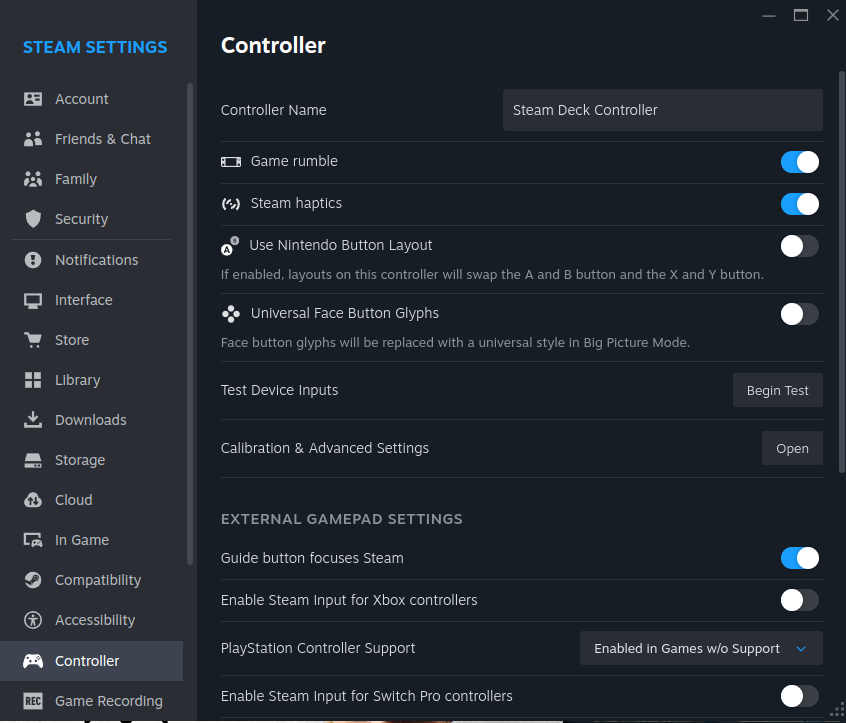Viewport: 846px width, 723px height.
Task: Enable Use Nintendo Button Layout
Action: point(799,246)
